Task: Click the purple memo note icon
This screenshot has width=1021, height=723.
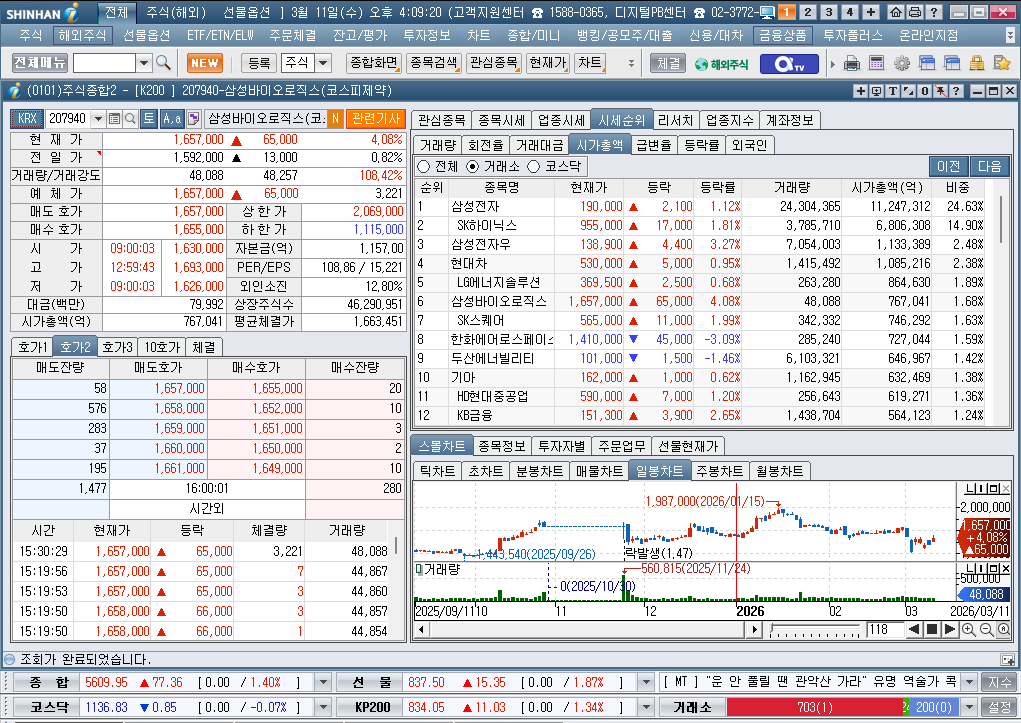Action: [x=193, y=119]
